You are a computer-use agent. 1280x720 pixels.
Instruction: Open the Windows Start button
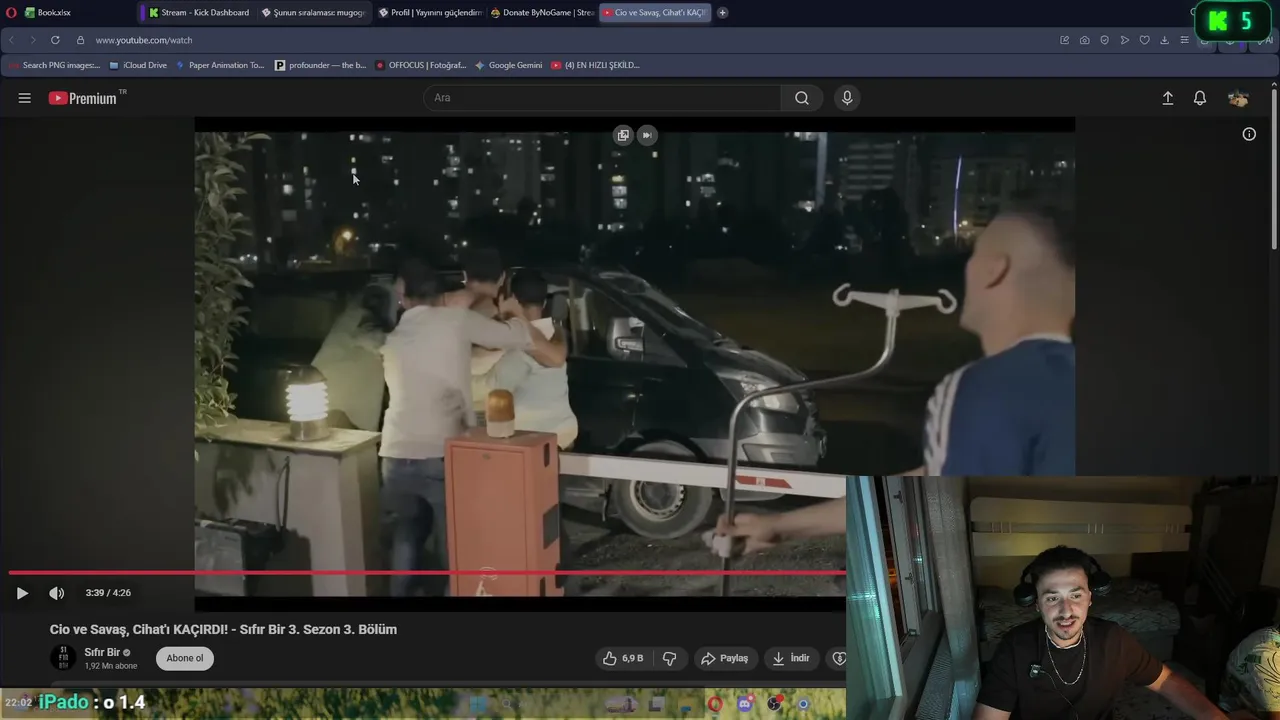point(479,704)
